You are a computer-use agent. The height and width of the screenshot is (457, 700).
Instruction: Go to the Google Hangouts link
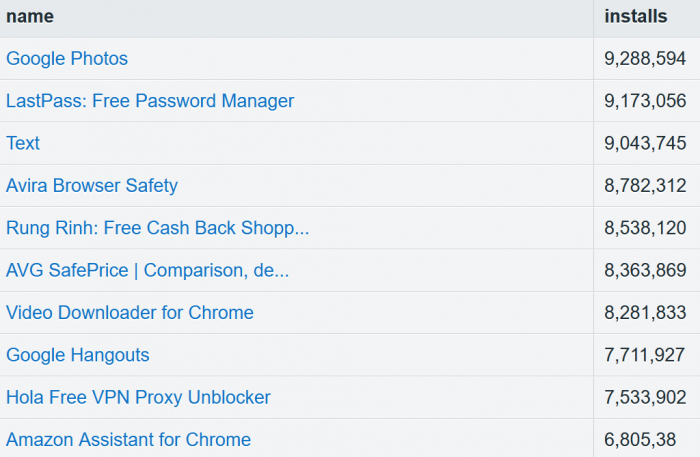(x=78, y=355)
